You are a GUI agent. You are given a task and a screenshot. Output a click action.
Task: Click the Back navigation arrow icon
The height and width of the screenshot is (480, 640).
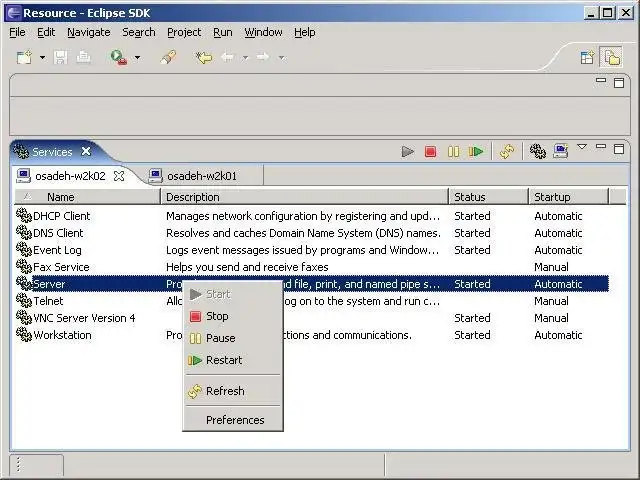[x=227, y=57]
